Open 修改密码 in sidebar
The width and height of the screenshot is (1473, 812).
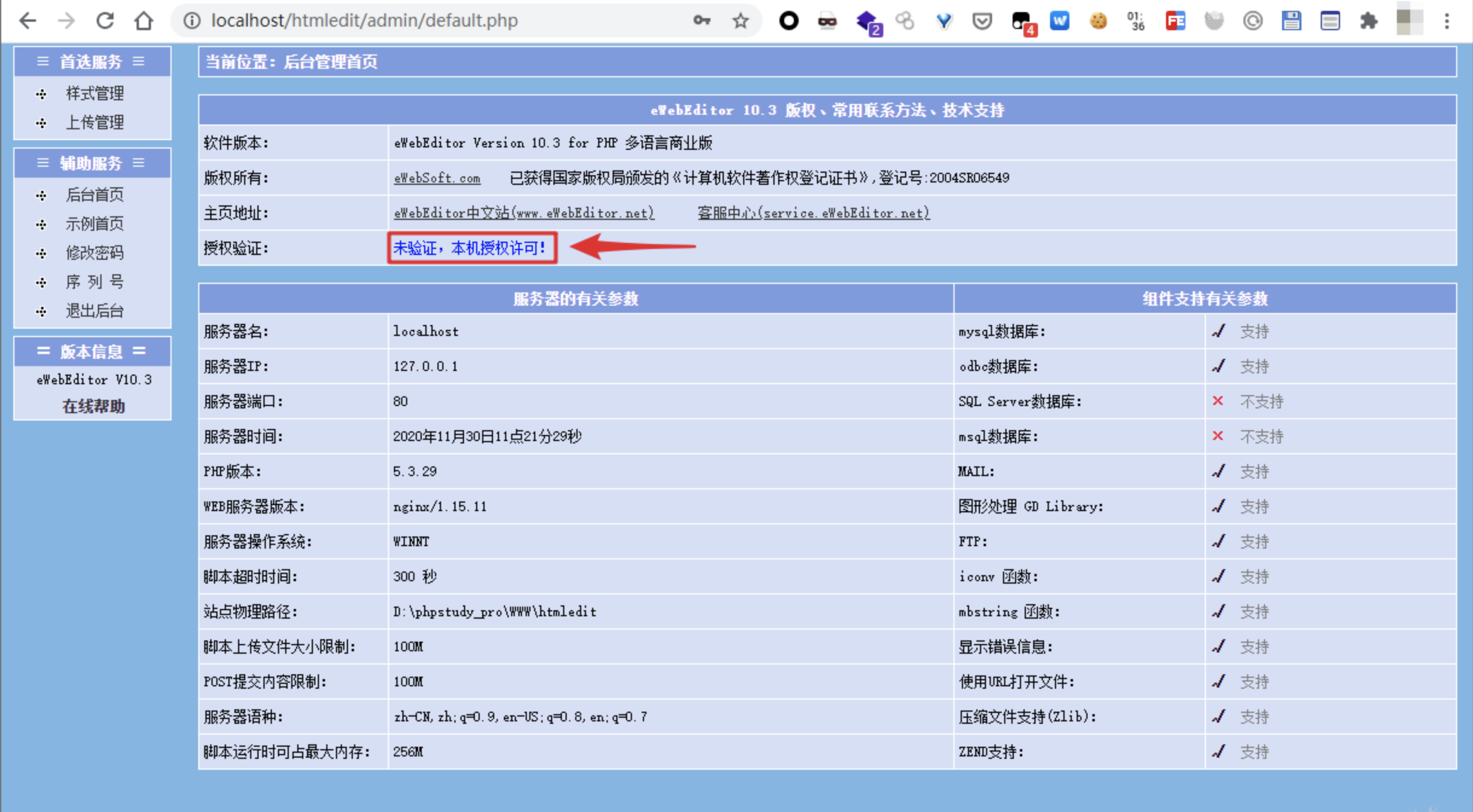(x=95, y=253)
